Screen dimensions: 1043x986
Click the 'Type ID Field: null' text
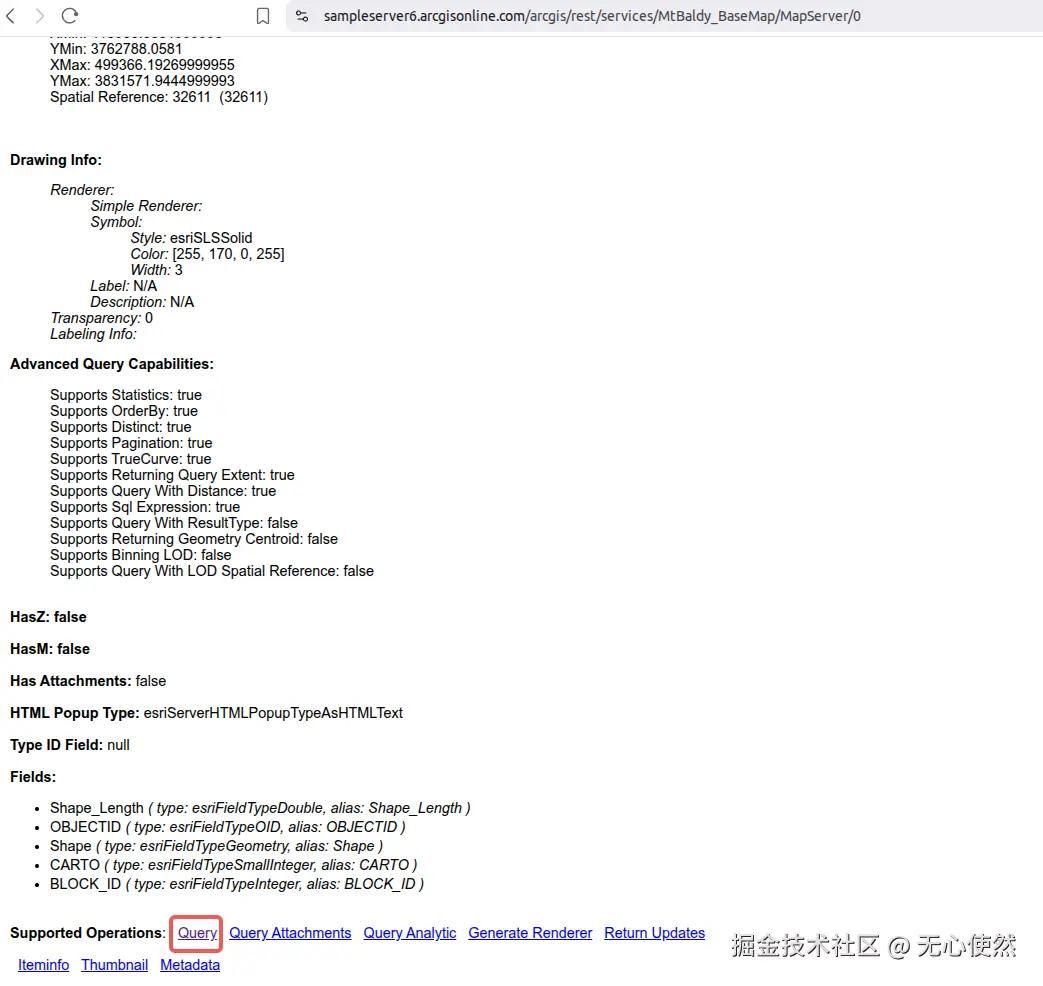(x=70, y=745)
